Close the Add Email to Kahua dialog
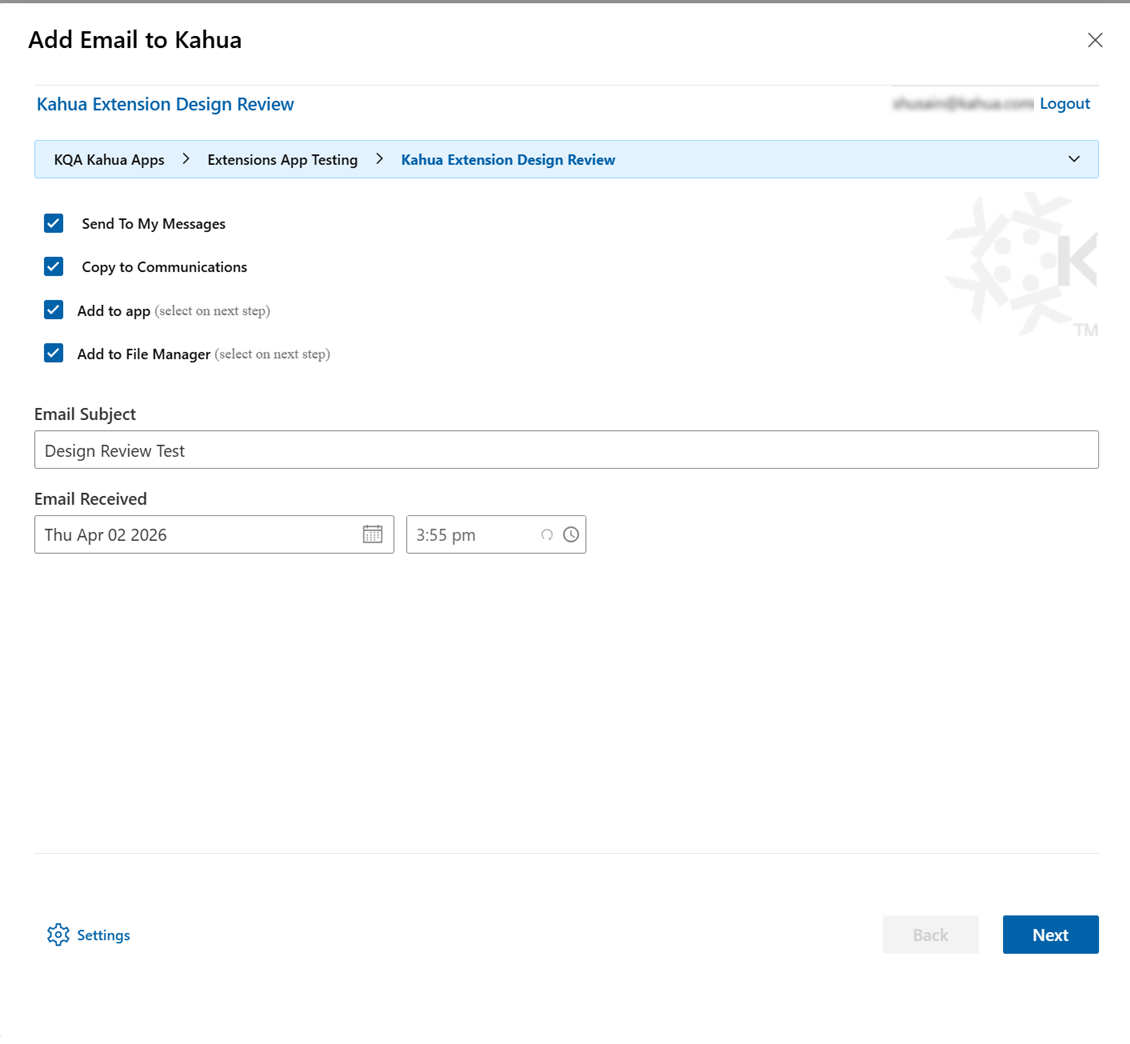Viewport: 1130px width, 1044px height. 1095,40
